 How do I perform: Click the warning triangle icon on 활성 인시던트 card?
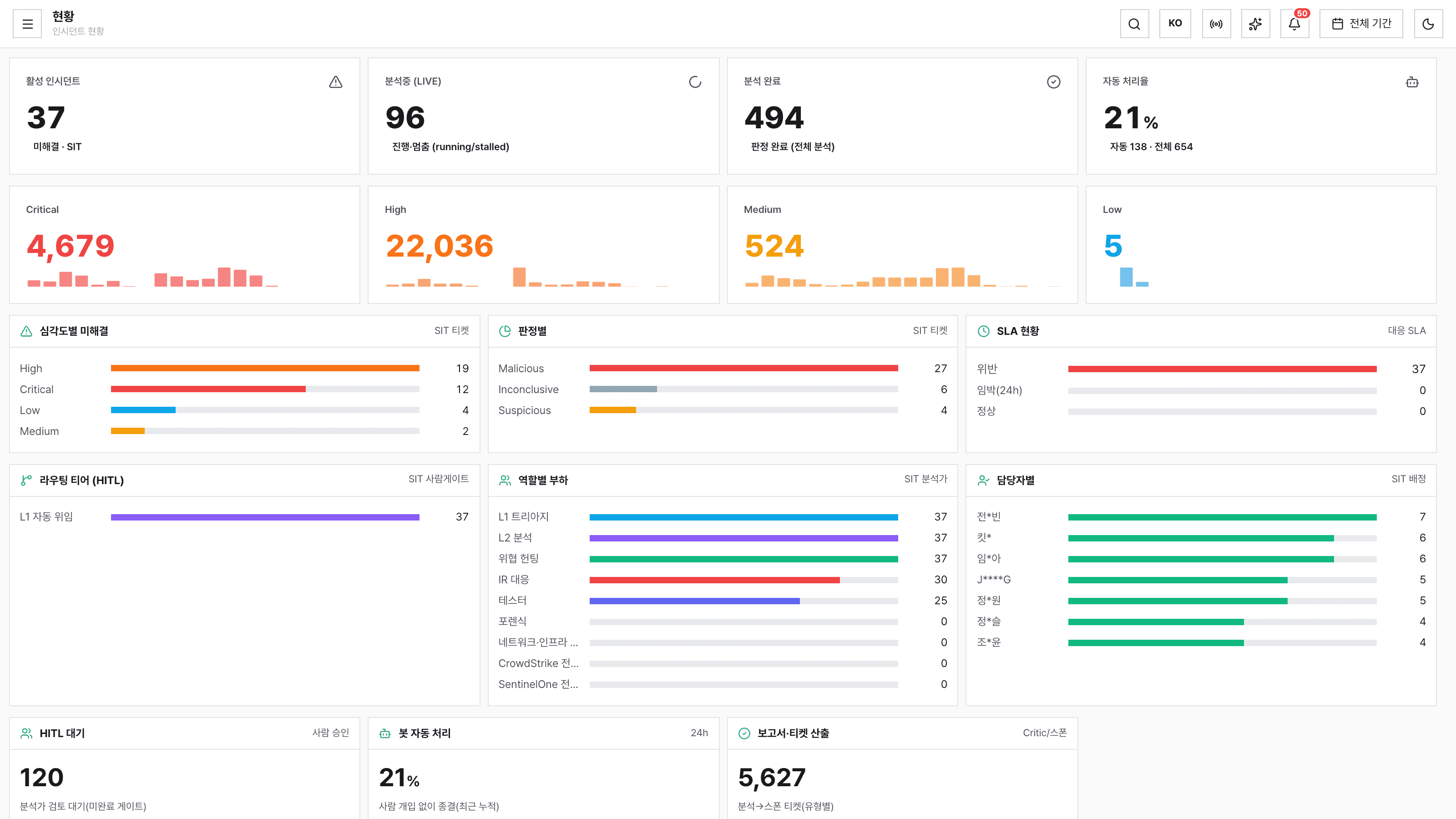click(x=336, y=82)
